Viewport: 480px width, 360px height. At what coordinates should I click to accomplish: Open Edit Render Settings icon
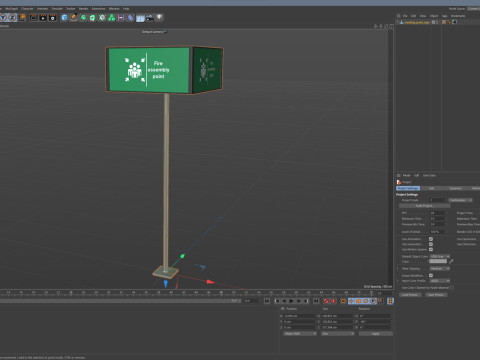(x=53, y=18)
